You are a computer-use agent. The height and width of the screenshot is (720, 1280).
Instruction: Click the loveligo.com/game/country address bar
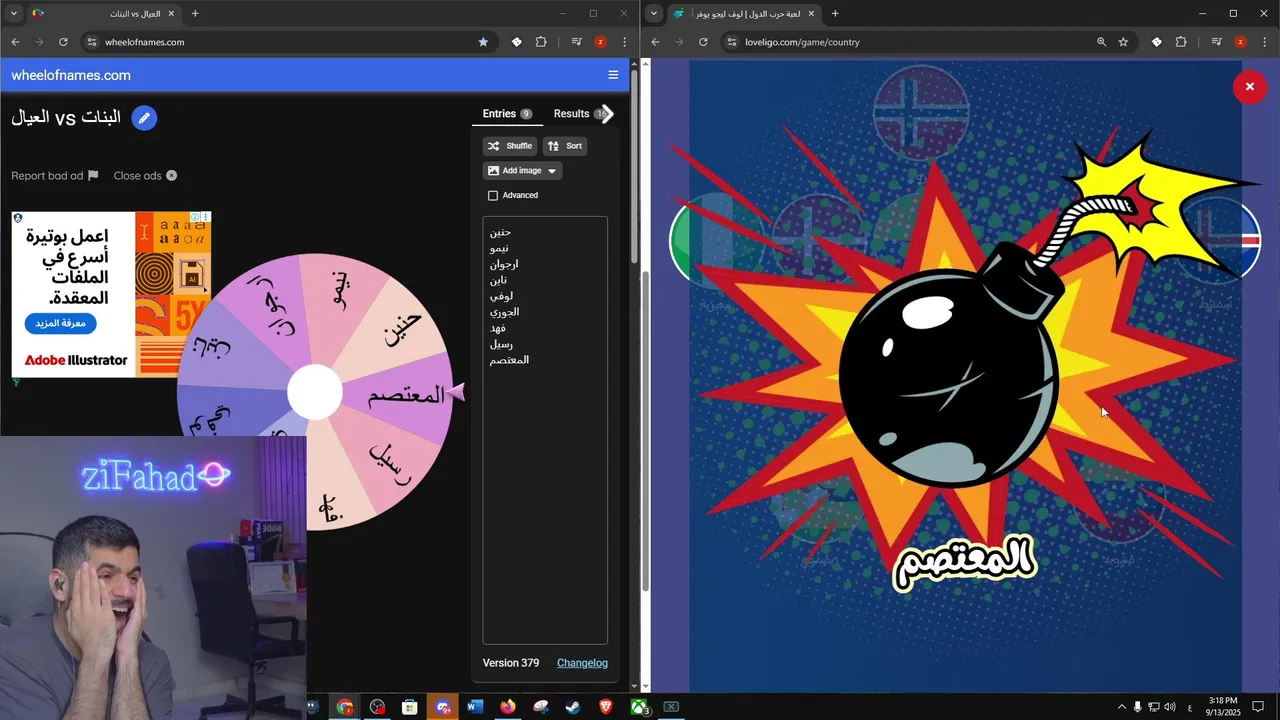[x=930, y=42]
